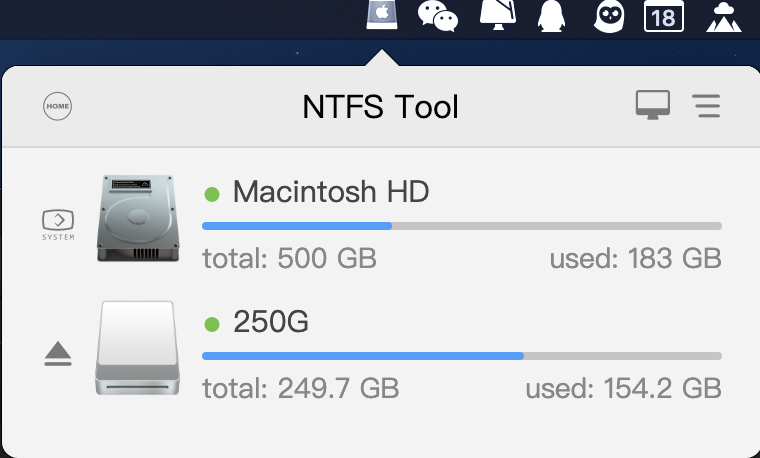Open QQ penguin menu bar icon
760x458 pixels.
click(x=550, y=16)
